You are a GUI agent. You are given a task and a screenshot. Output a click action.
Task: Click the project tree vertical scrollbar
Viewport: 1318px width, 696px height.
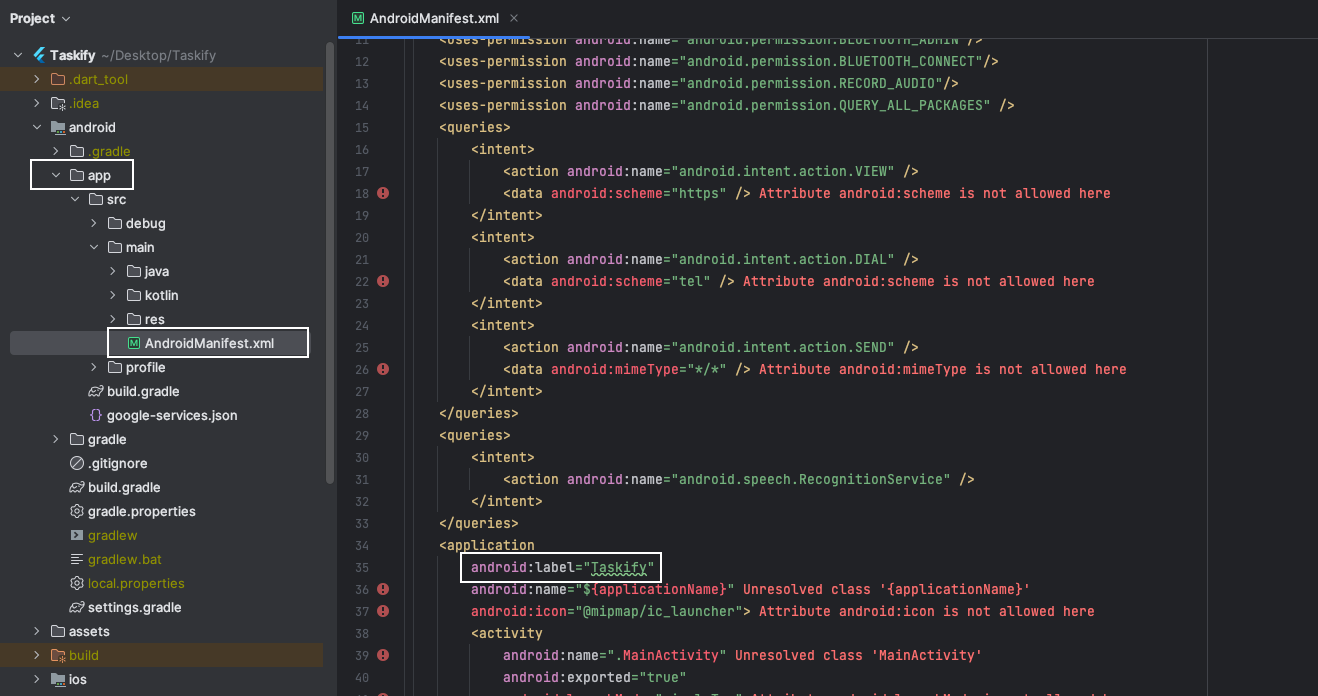click(x=330, y=260)
